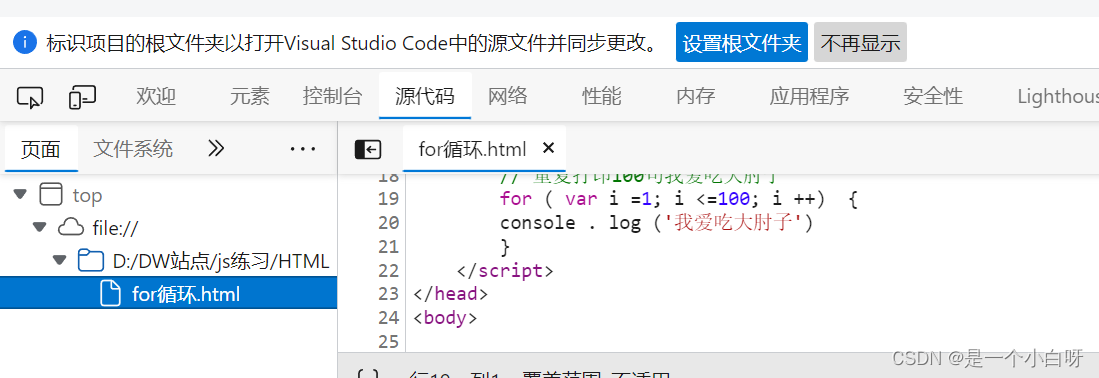Viewport: 1099px width, 378px height.
Task: Click the </head> closing tag
Action: pos(451,294)
